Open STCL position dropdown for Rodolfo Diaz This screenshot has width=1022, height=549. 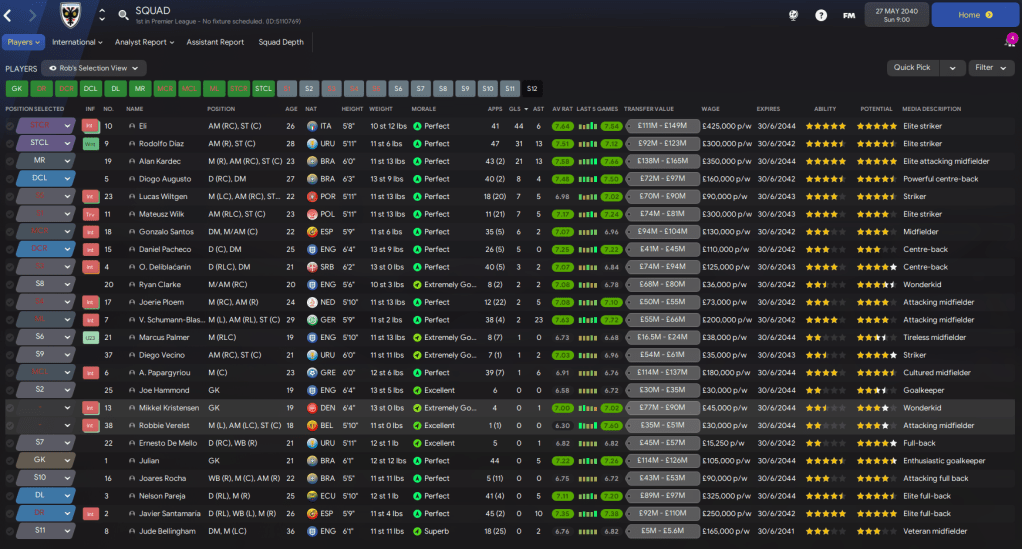pos(68,143)
